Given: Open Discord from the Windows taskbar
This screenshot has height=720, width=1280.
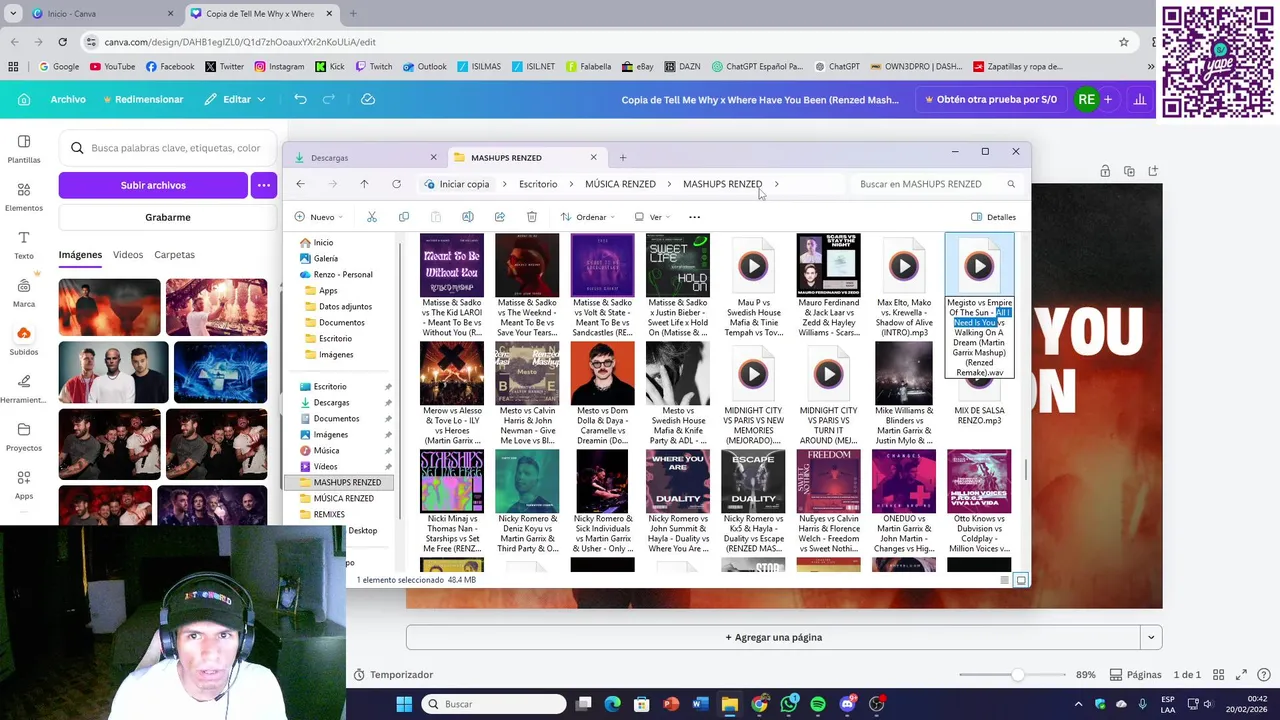Looking at the screenshot, I should tap(847, 704).
